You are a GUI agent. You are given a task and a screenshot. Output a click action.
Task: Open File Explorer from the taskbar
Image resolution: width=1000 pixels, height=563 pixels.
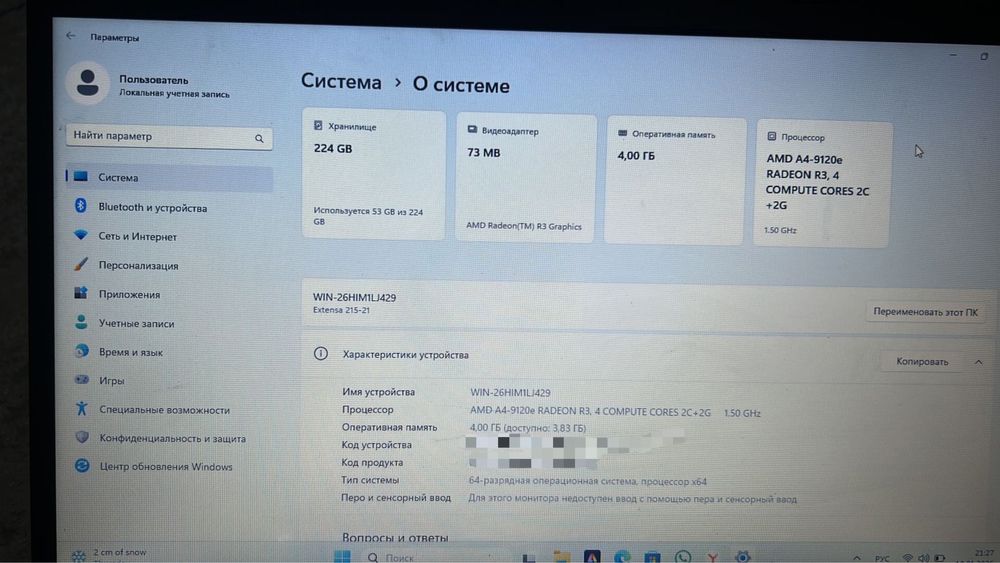pyautogui.click(x=561, y=557)
